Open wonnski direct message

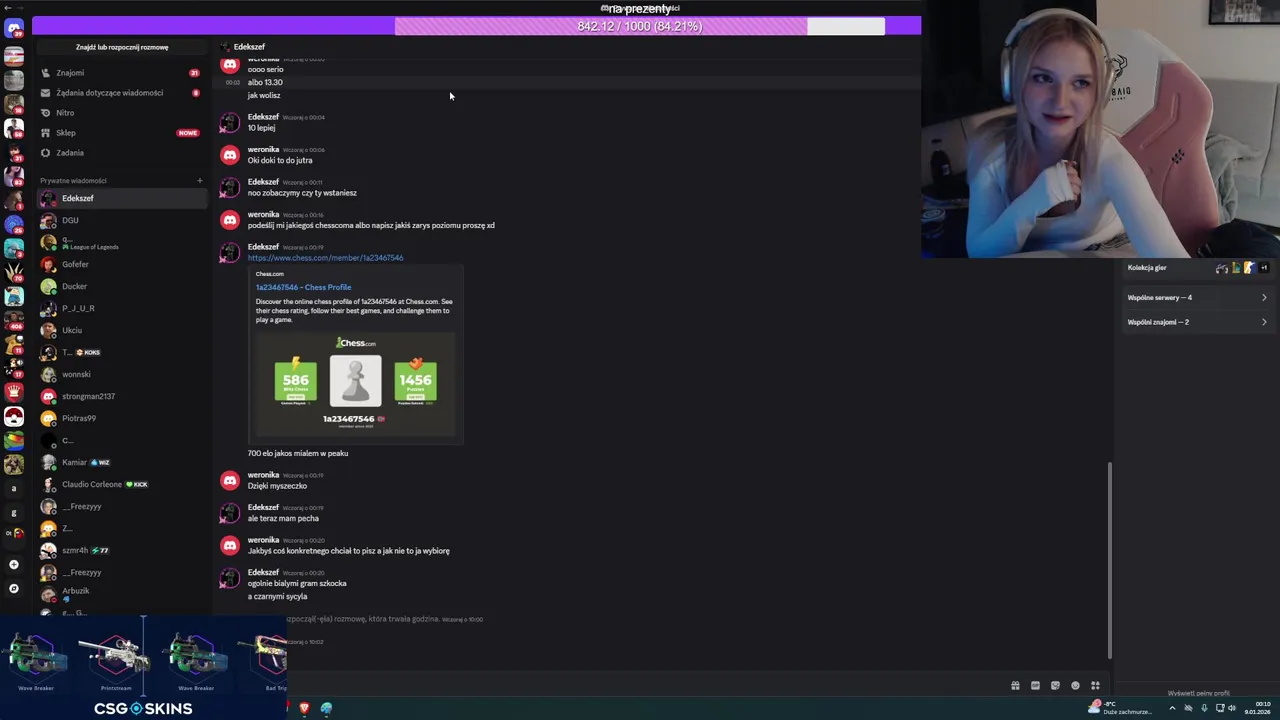(x=121, y=374)
